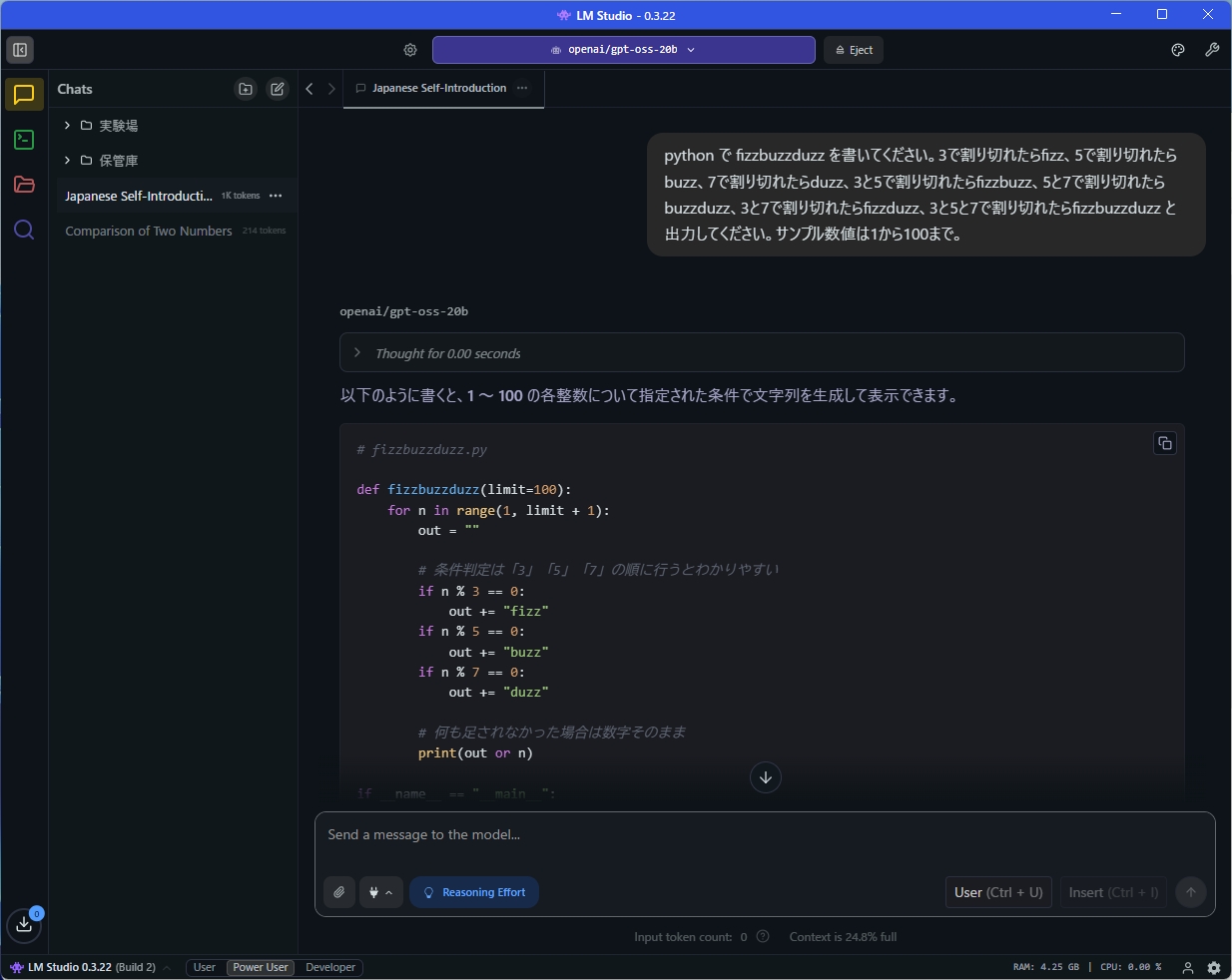Navigate forward with right arrow

331,89
